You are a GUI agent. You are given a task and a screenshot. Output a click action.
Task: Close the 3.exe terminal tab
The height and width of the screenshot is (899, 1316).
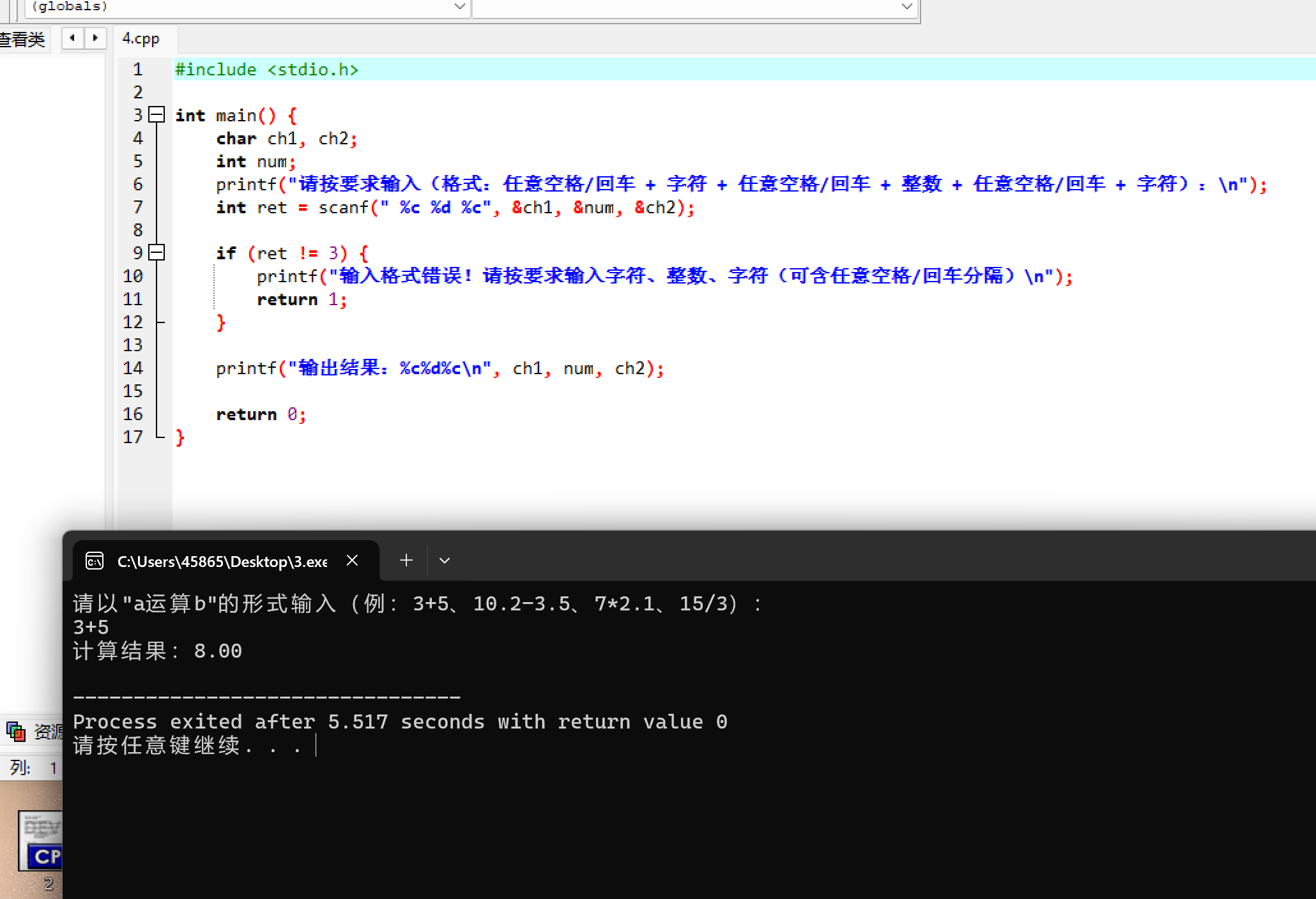click(x=352, y=561)
